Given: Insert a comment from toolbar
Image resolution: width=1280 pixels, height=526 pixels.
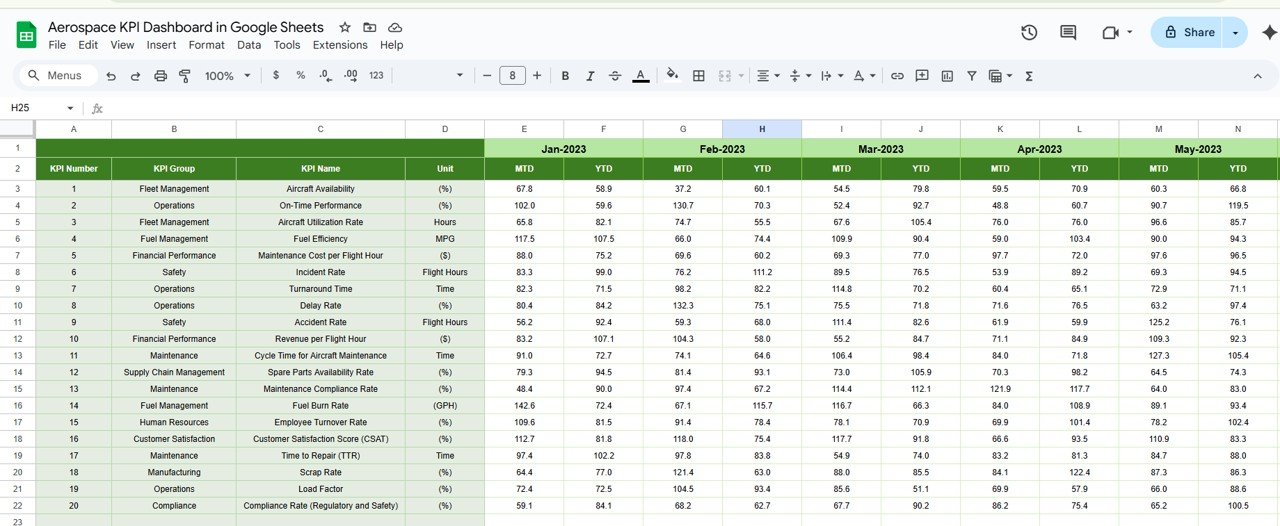Looking at the screenshot, I should 922,76.
